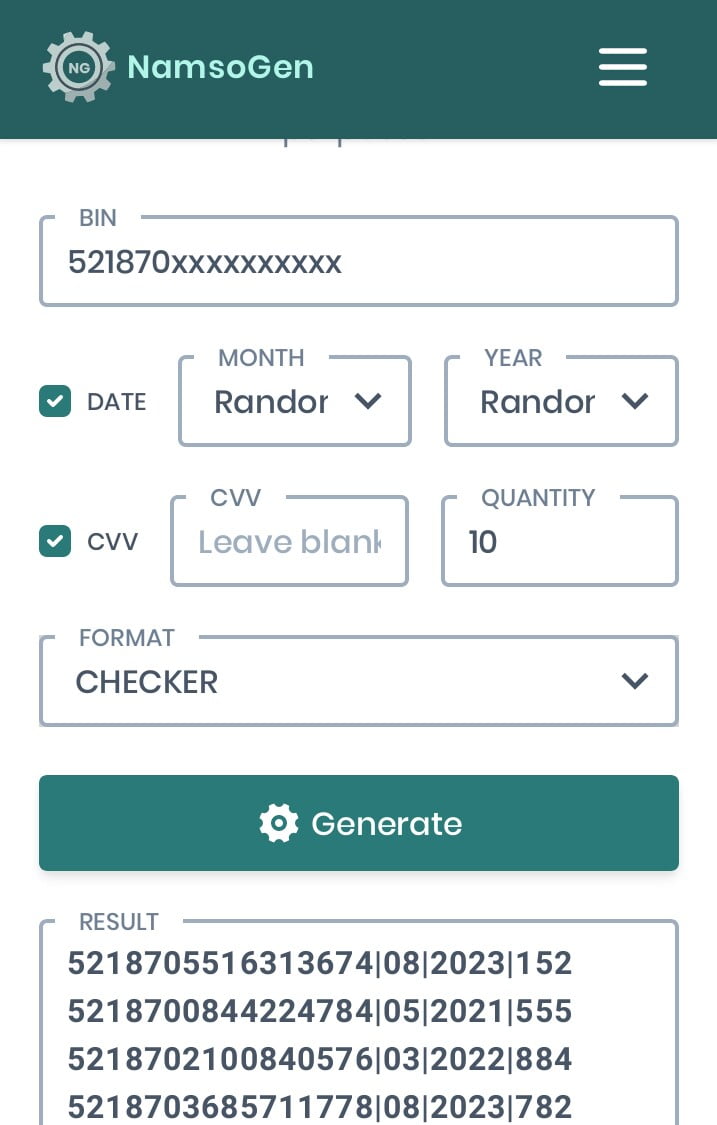
Task: Click the DATE label text
Action: click(117, 401)
